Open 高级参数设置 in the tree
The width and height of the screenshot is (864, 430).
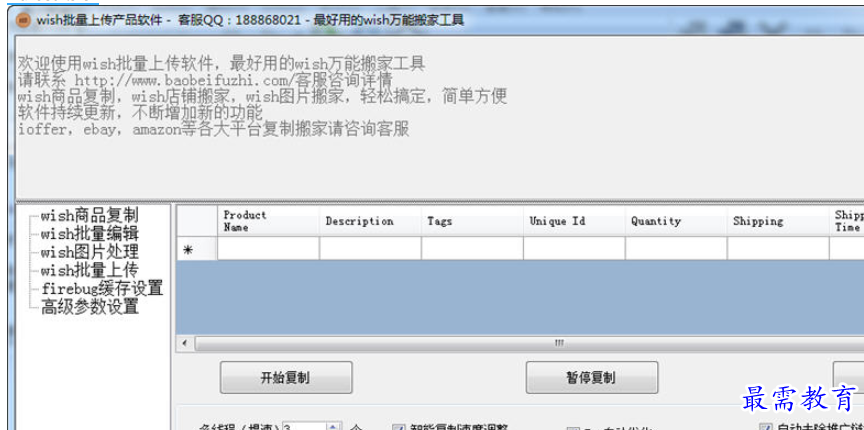(x=89, y=306)
